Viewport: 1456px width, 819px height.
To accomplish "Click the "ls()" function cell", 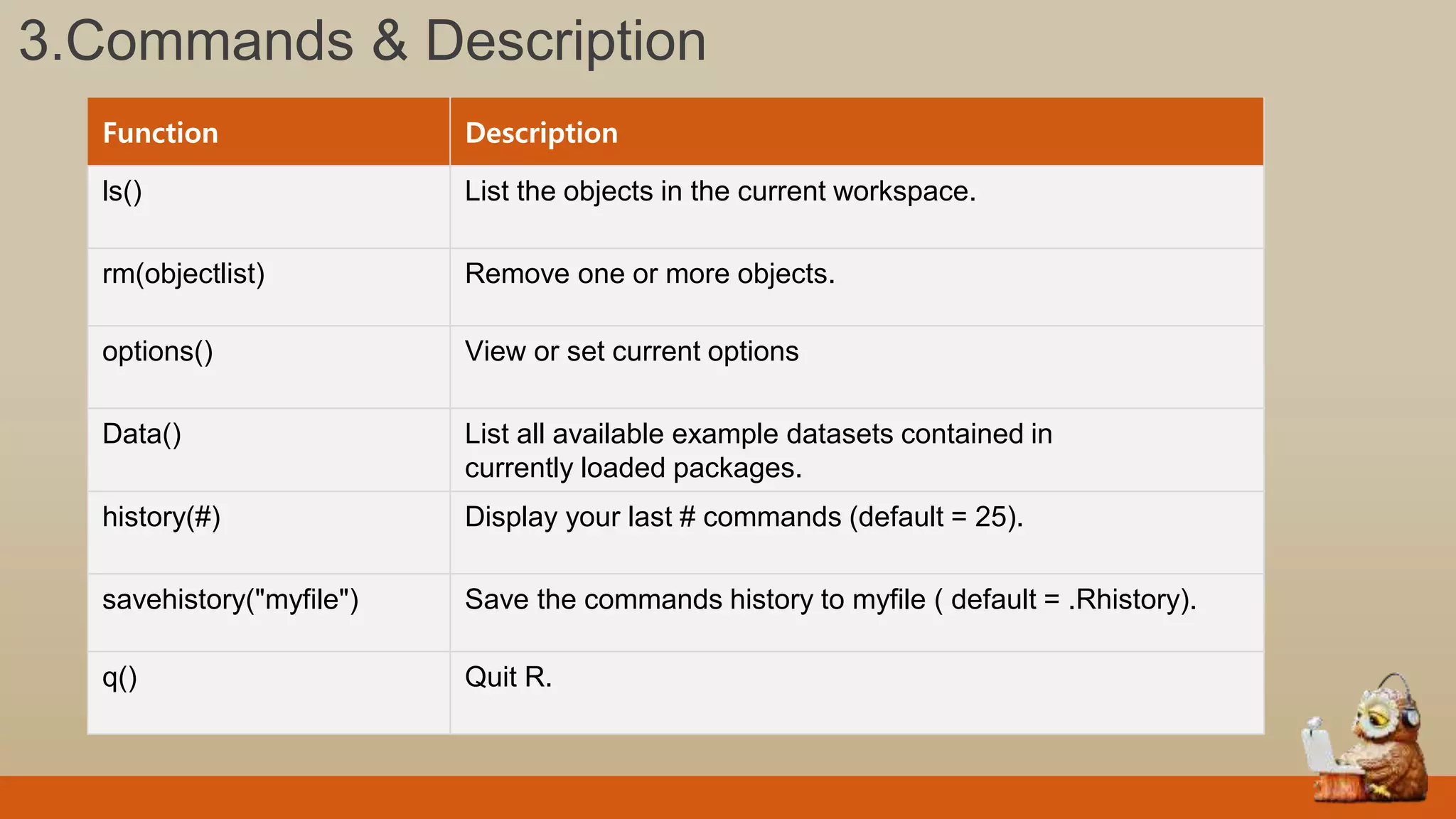I will point(269,207).
